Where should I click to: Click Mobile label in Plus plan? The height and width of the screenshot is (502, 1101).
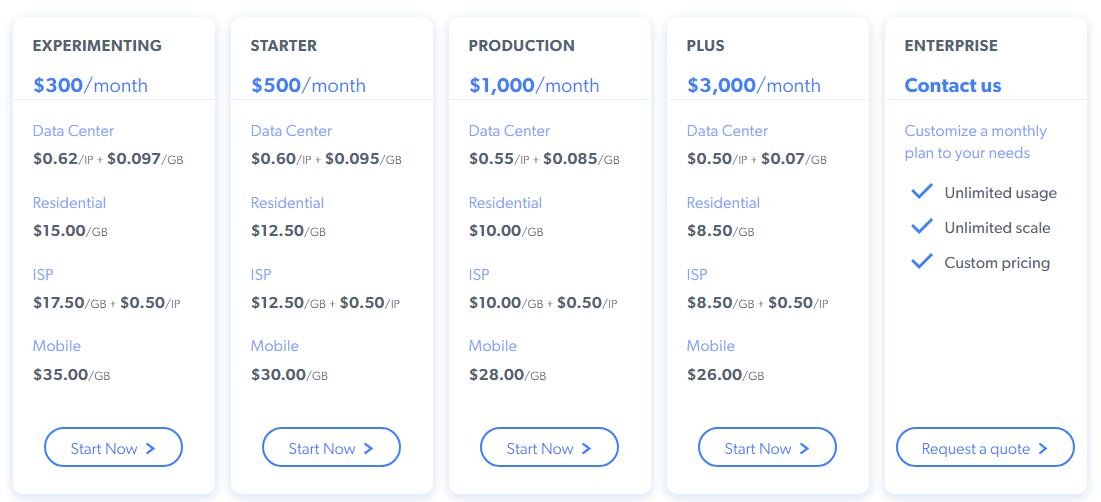coord(710,345)
